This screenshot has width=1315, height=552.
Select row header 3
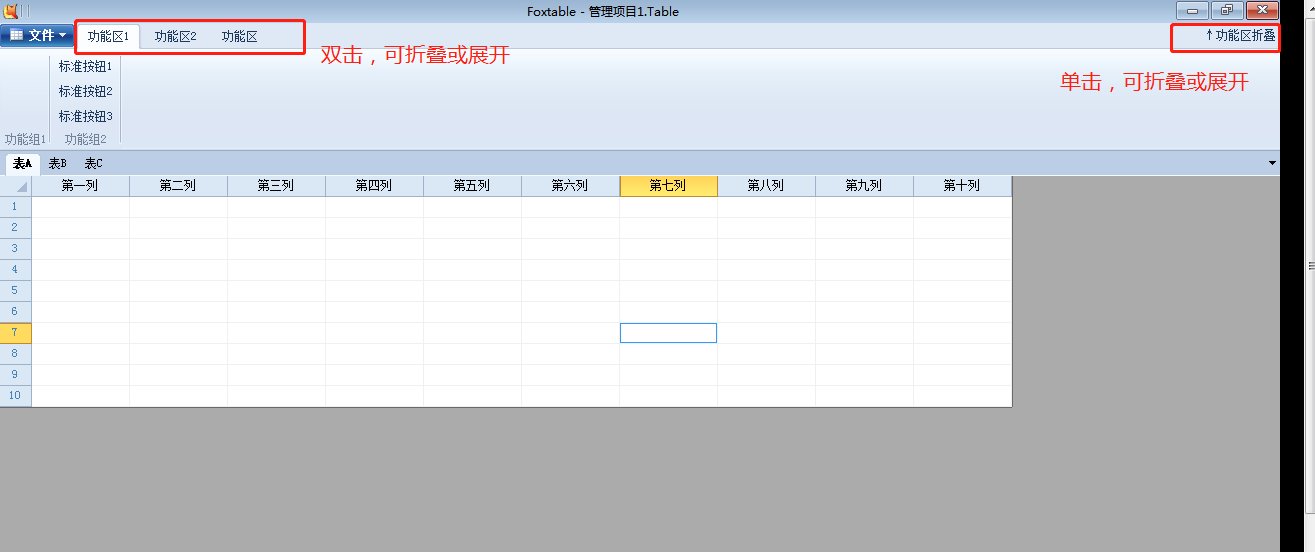click(x=16, y=249)
